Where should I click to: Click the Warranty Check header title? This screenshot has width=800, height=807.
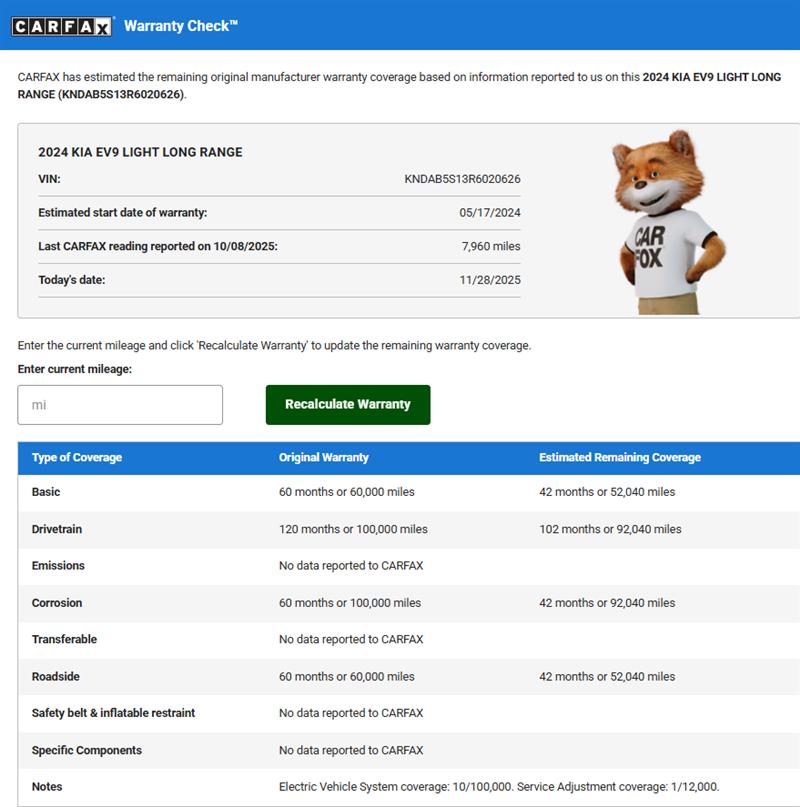[x=181, y=26]
